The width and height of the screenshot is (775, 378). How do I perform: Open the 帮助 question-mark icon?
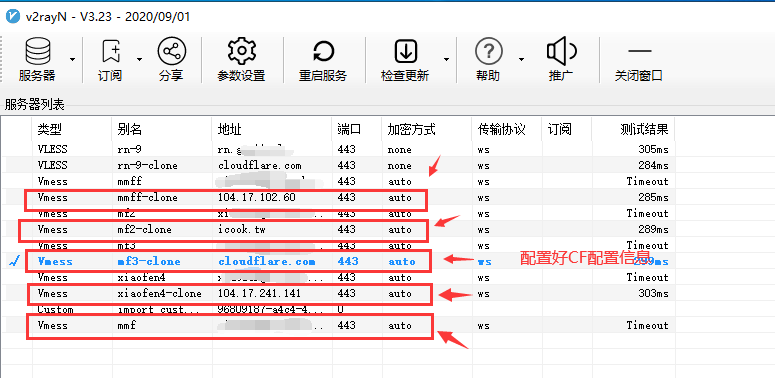pyautogui.click(x=488, y=51)
